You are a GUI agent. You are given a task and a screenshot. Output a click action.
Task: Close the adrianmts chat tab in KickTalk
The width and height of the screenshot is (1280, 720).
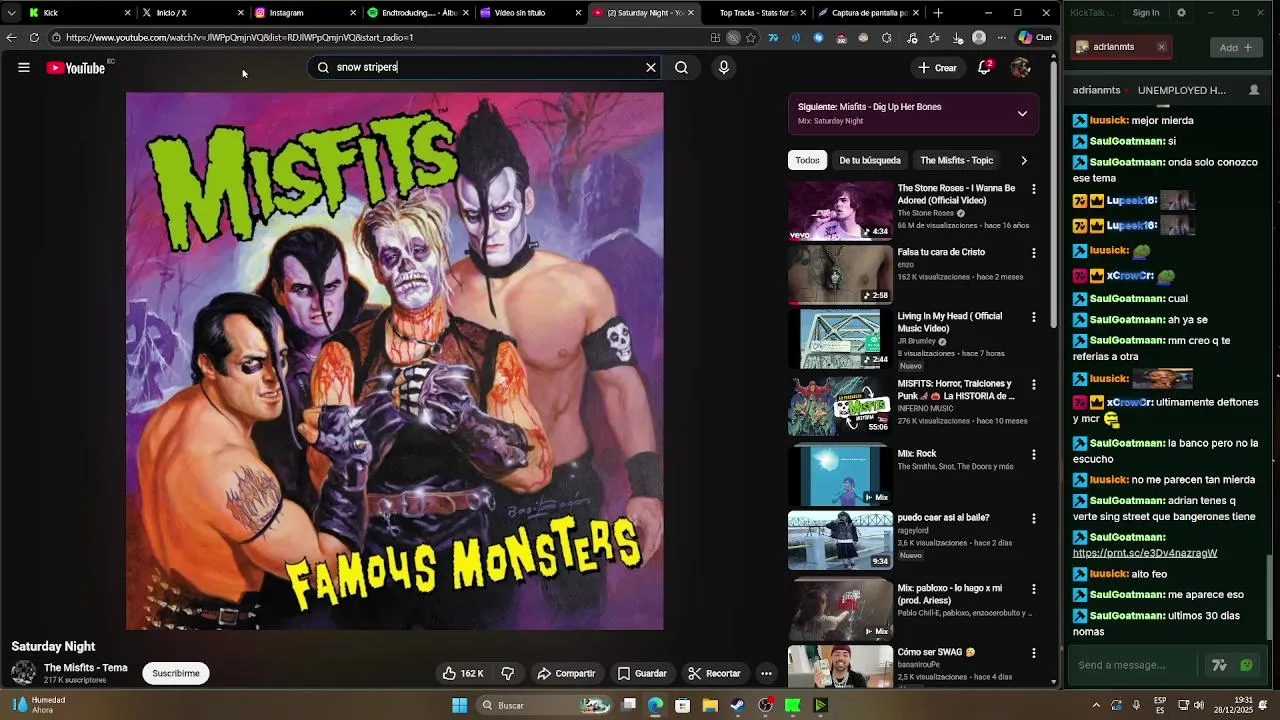click(1161, 47)
